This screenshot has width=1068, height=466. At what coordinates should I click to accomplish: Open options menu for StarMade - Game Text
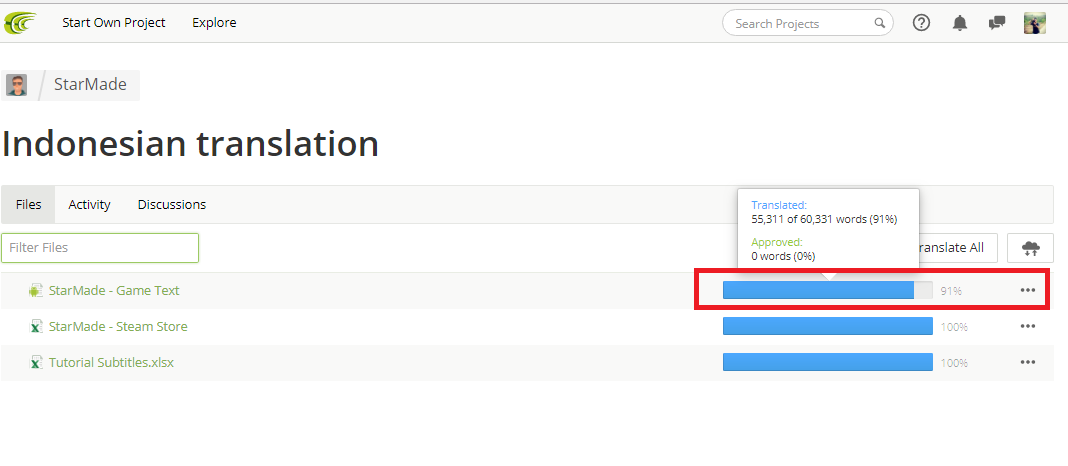click(x=1028, y=291)
